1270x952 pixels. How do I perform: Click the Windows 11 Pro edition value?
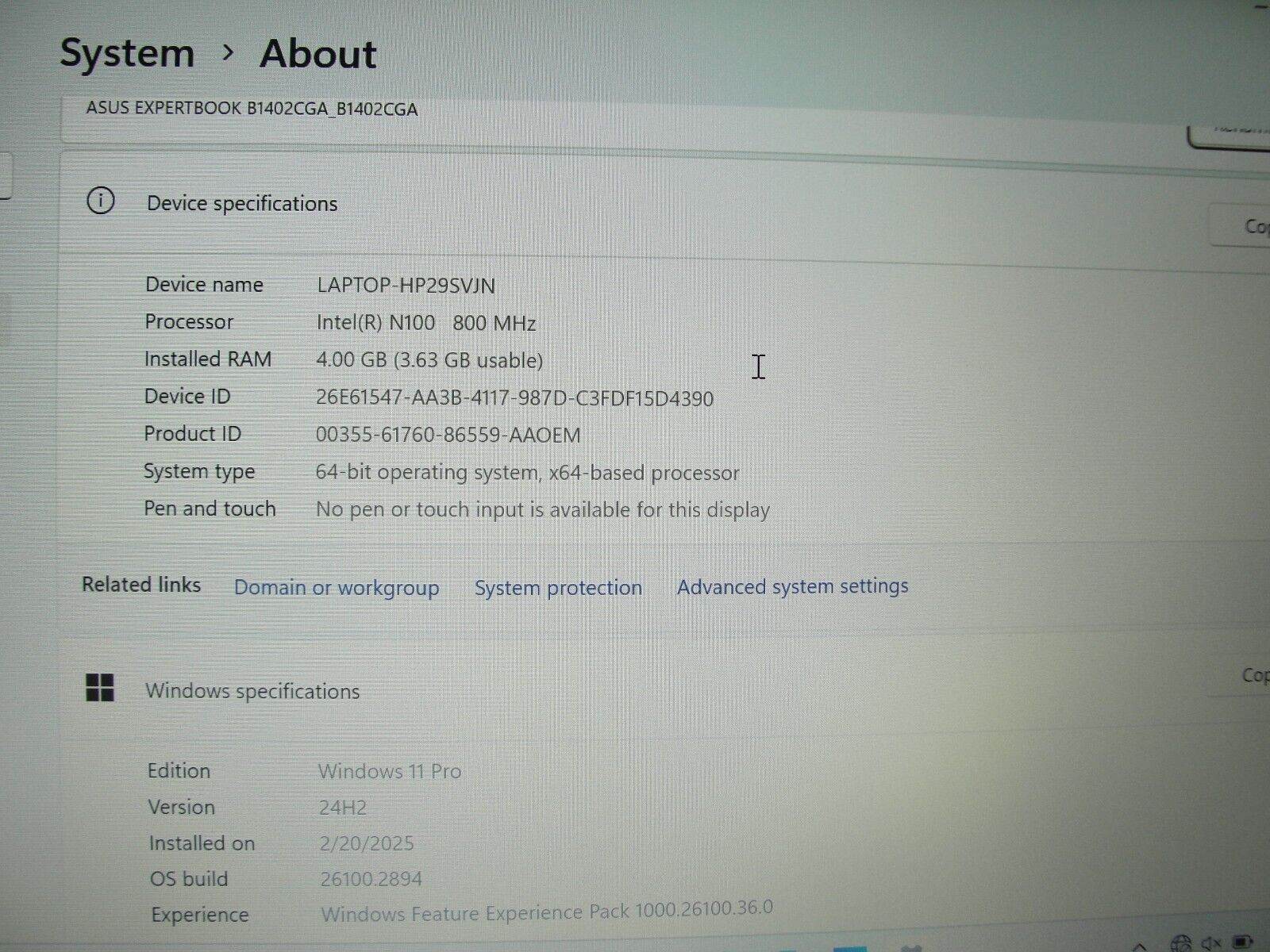coord(390,770)
